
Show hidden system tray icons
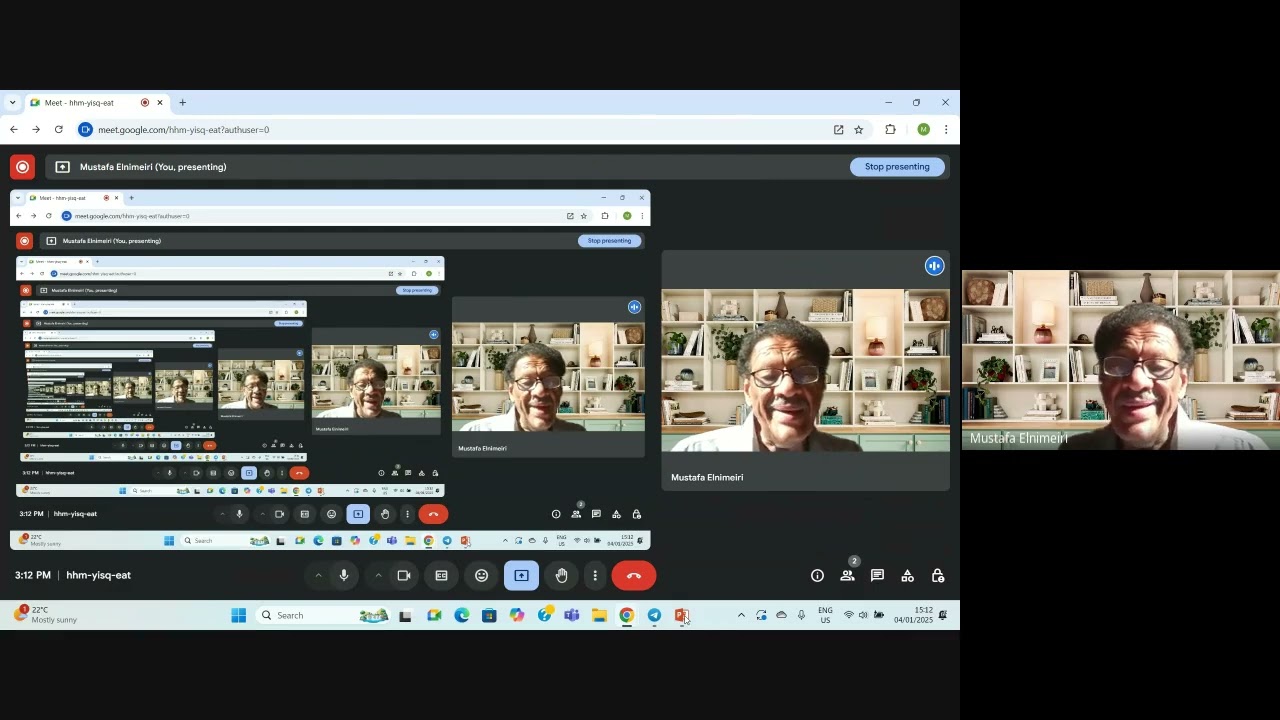[x=741, y=616]
